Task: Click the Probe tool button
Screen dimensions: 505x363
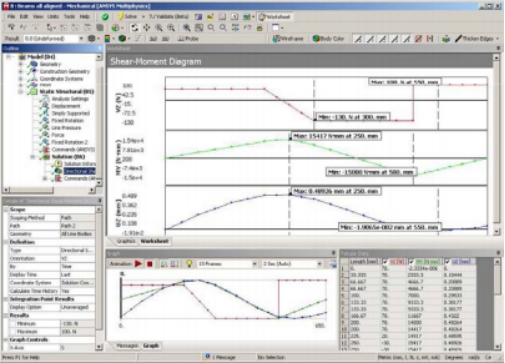Action: (188, 39)
